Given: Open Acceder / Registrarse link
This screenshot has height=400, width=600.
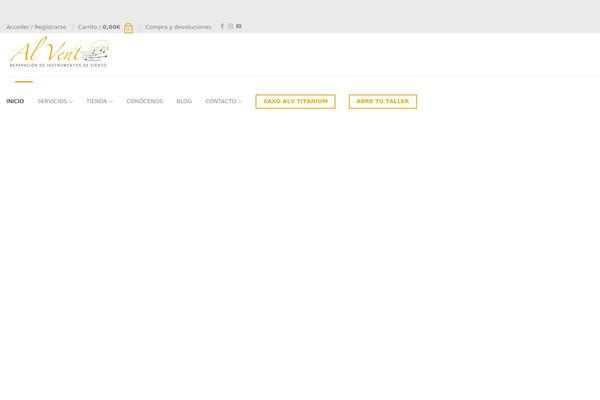Looking at the screenshot, I should pos(36,27).
